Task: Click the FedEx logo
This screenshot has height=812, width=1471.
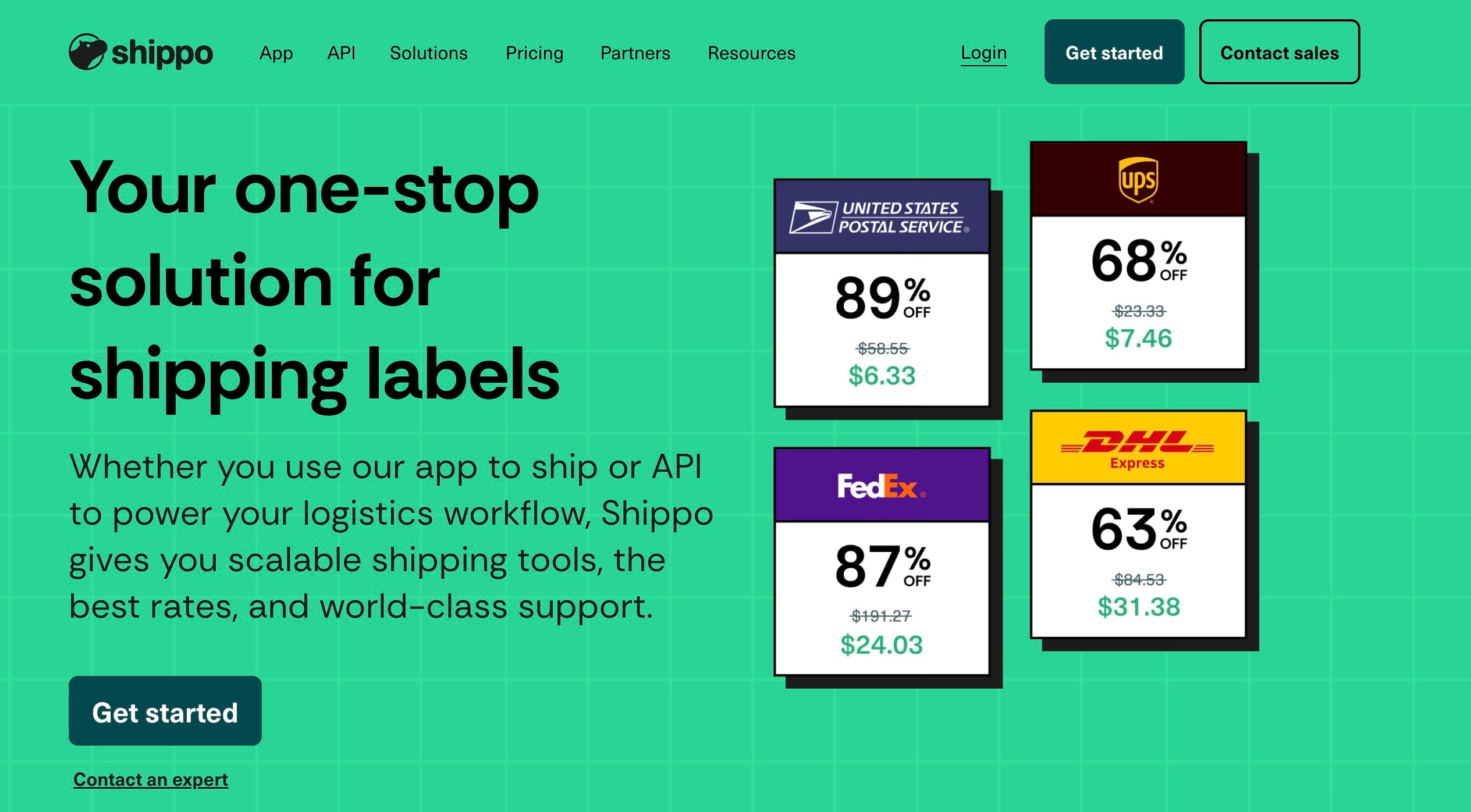Action: 881,486
